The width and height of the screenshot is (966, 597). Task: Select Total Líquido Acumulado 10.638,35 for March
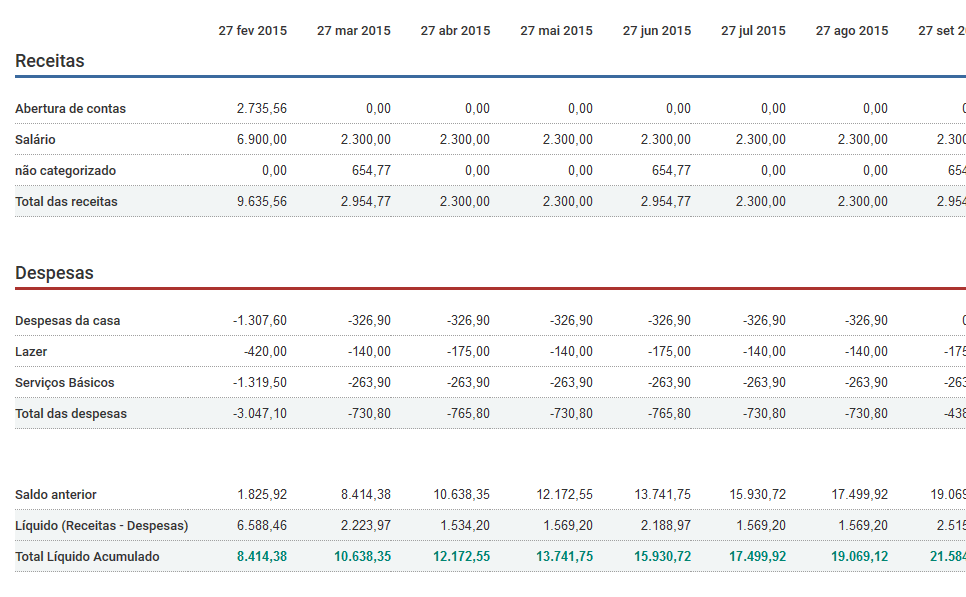[x=362, y=556]
